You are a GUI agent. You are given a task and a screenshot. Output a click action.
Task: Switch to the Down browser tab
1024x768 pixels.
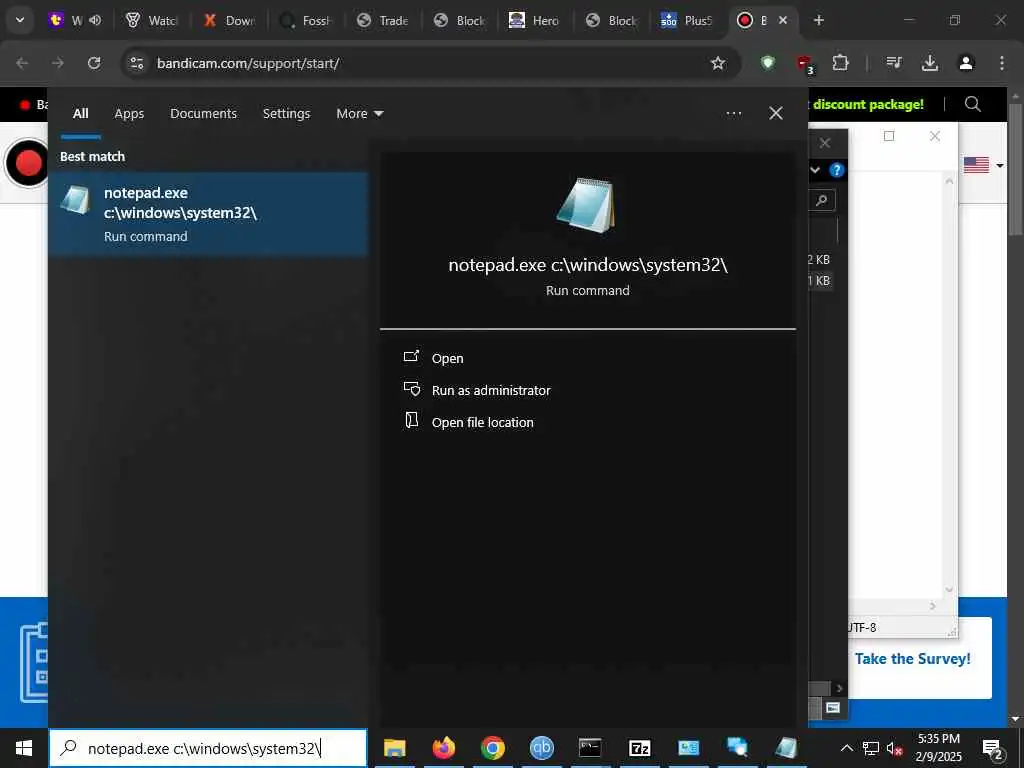230,21
